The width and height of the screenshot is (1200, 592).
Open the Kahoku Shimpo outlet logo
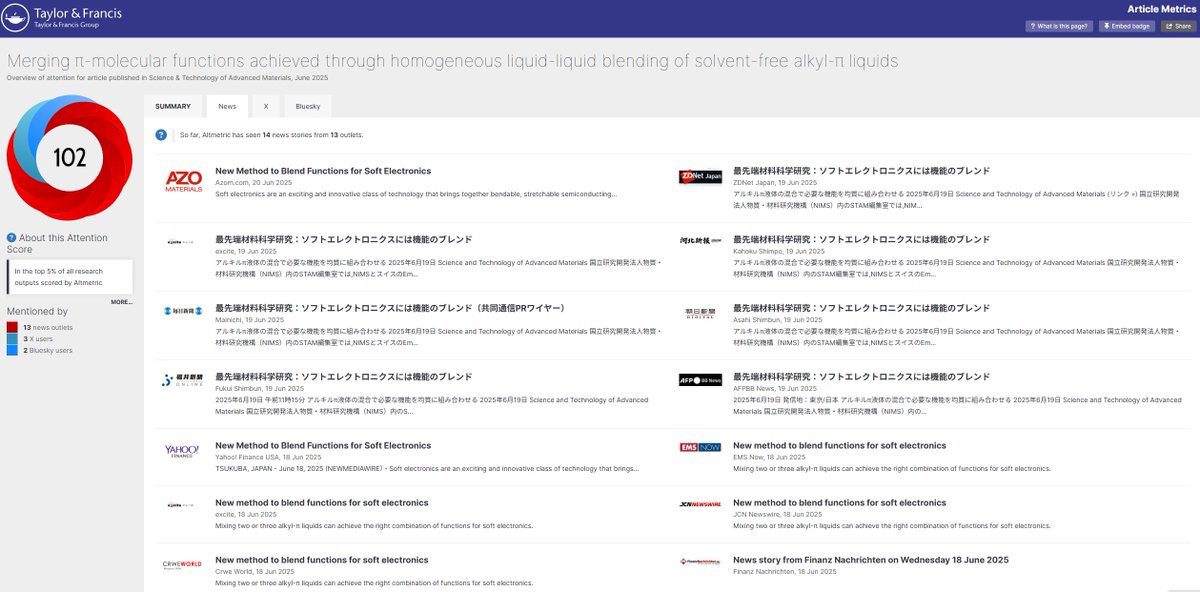(700, 241)
